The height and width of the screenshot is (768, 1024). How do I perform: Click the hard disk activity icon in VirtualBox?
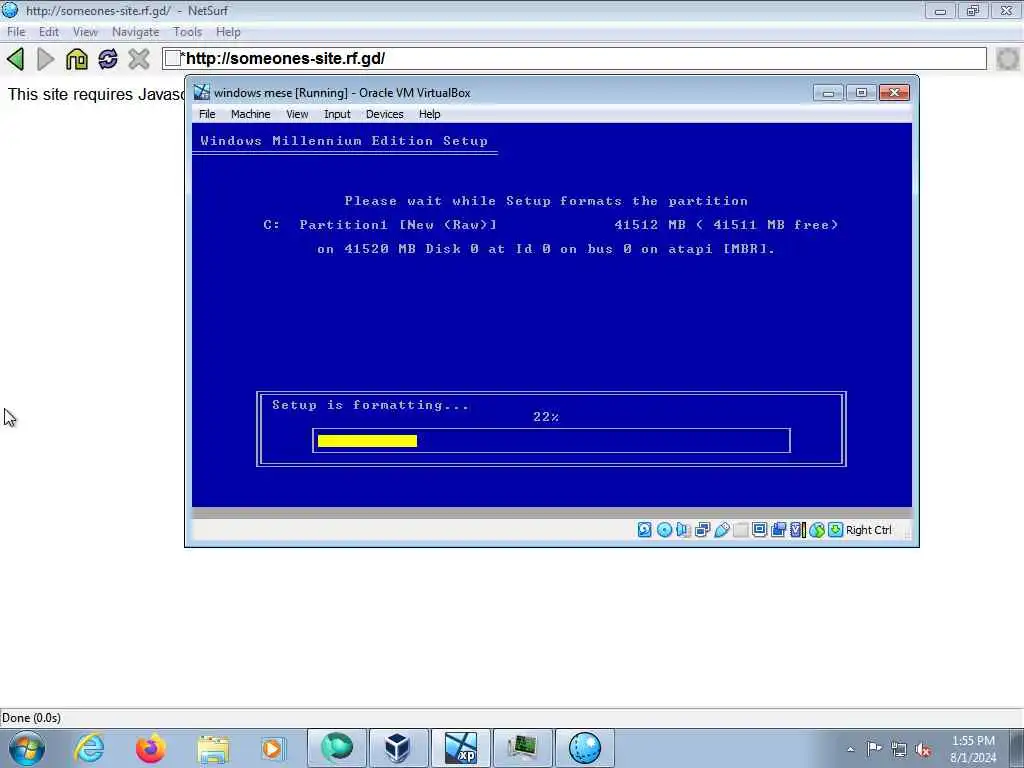click(x=645, y=530)
